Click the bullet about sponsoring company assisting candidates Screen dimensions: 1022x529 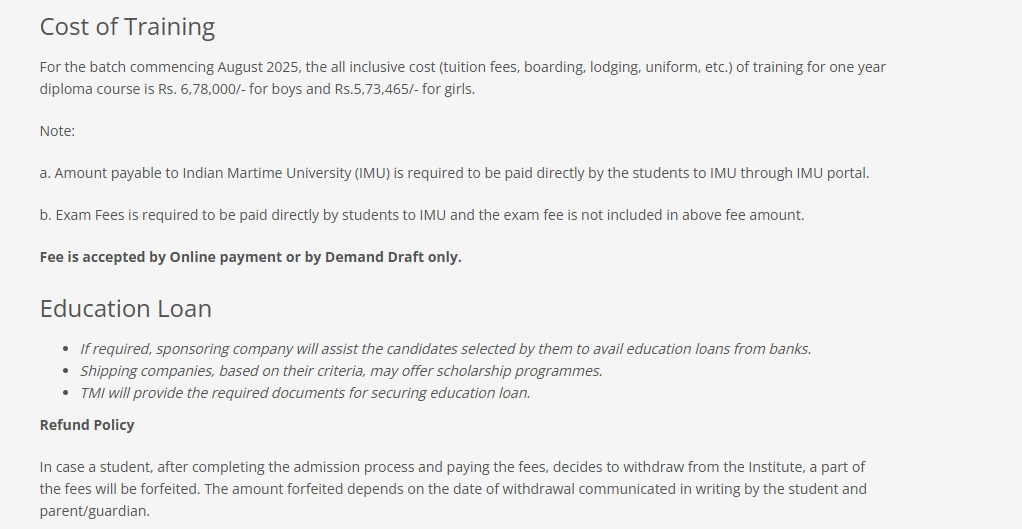tap(445, 349)
